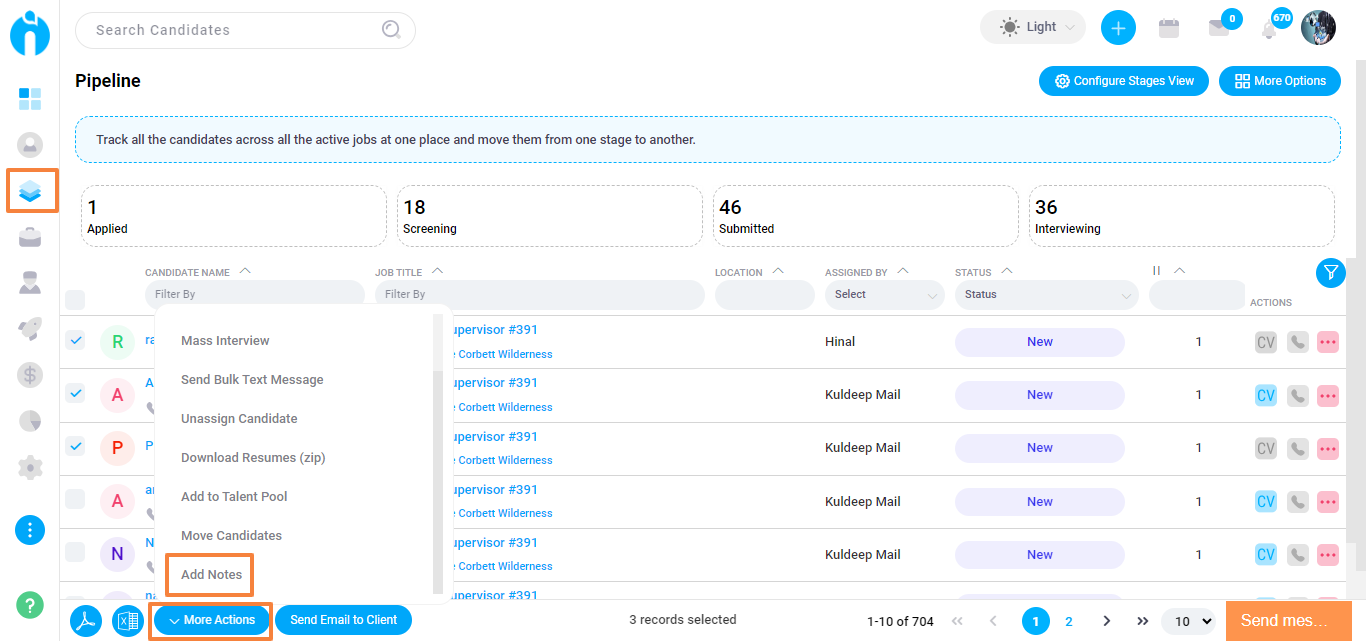Screen dimensions: 1366x641
Task: Open CV icon in second Kuldeep Mail row
Action: click(x=1266, y=448)
